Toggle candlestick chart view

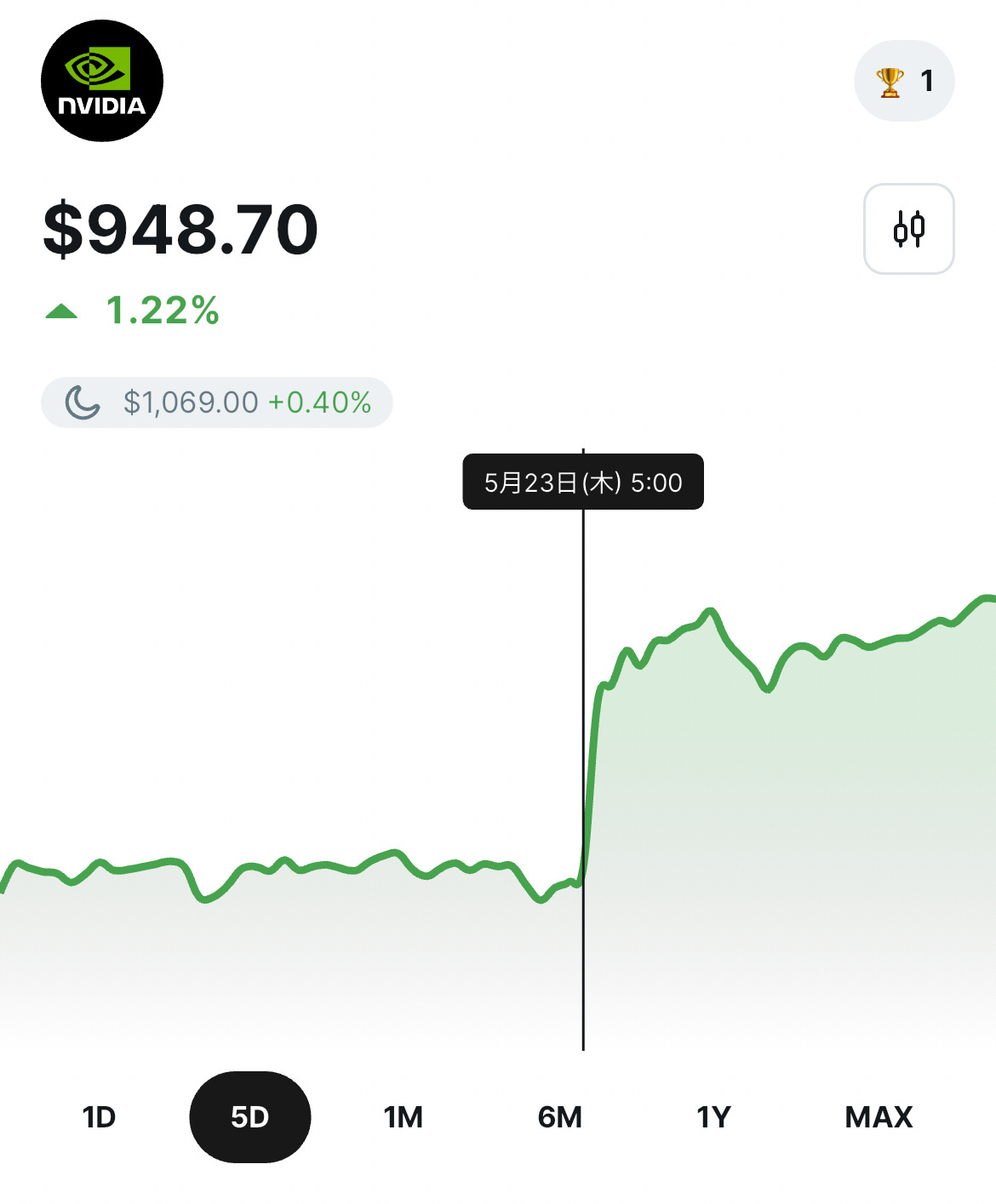908,229
